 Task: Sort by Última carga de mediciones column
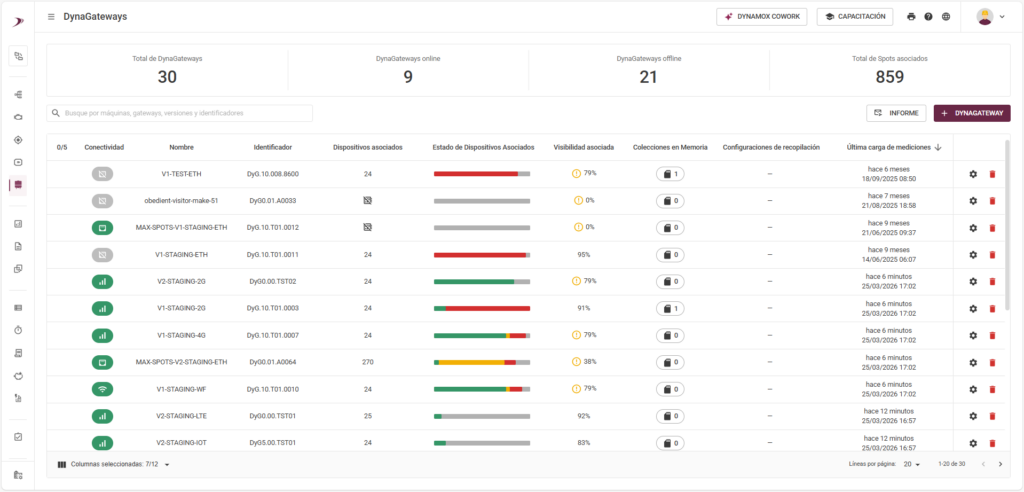(x=894, y=147)
